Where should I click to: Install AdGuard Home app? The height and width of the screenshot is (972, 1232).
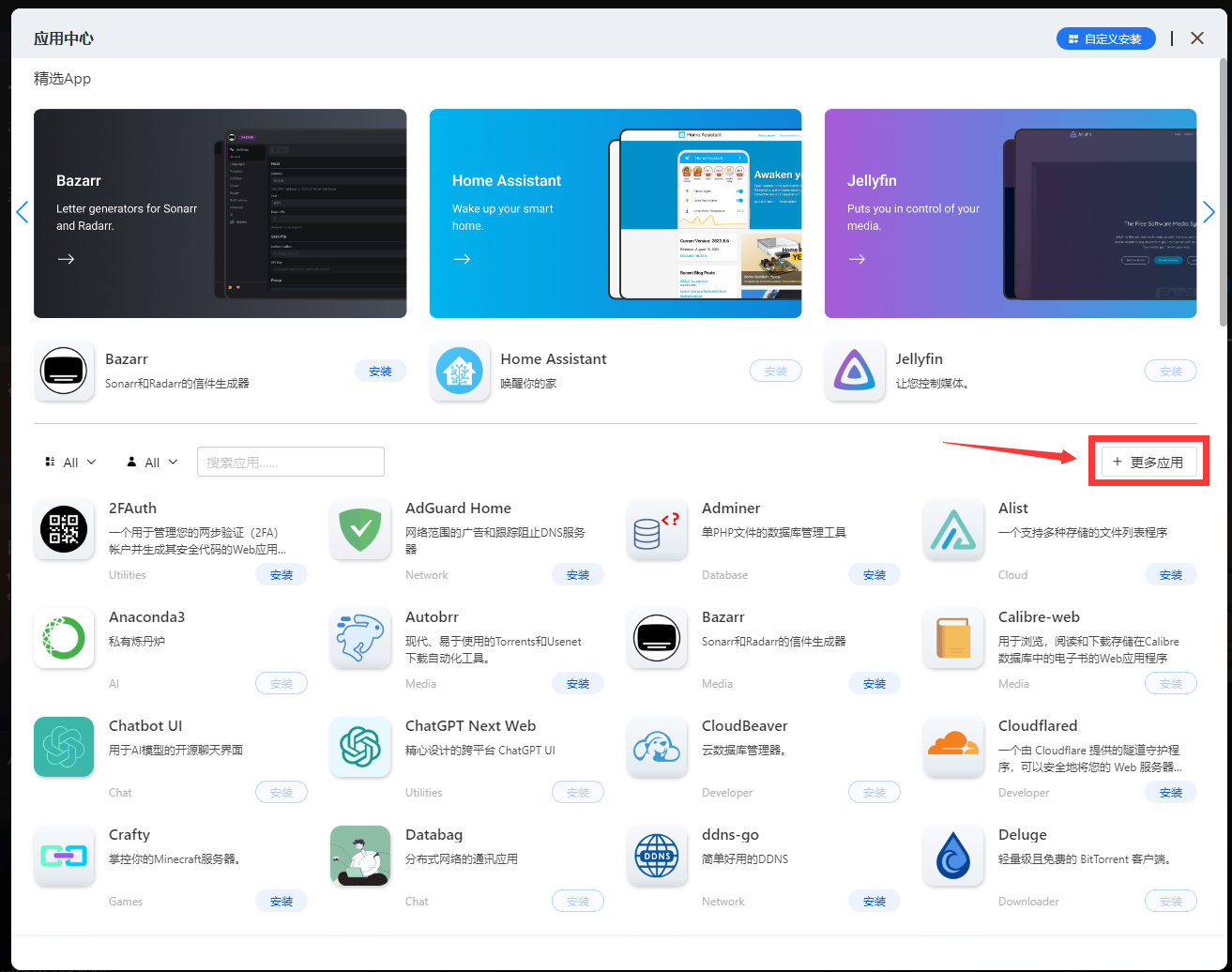[x=578, y=575]
